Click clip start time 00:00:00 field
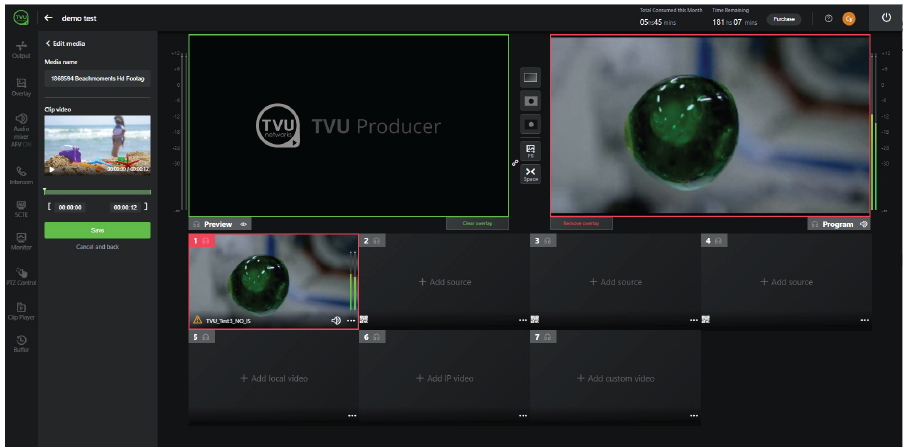Screen dimensions: 904x448 point(70,207)
